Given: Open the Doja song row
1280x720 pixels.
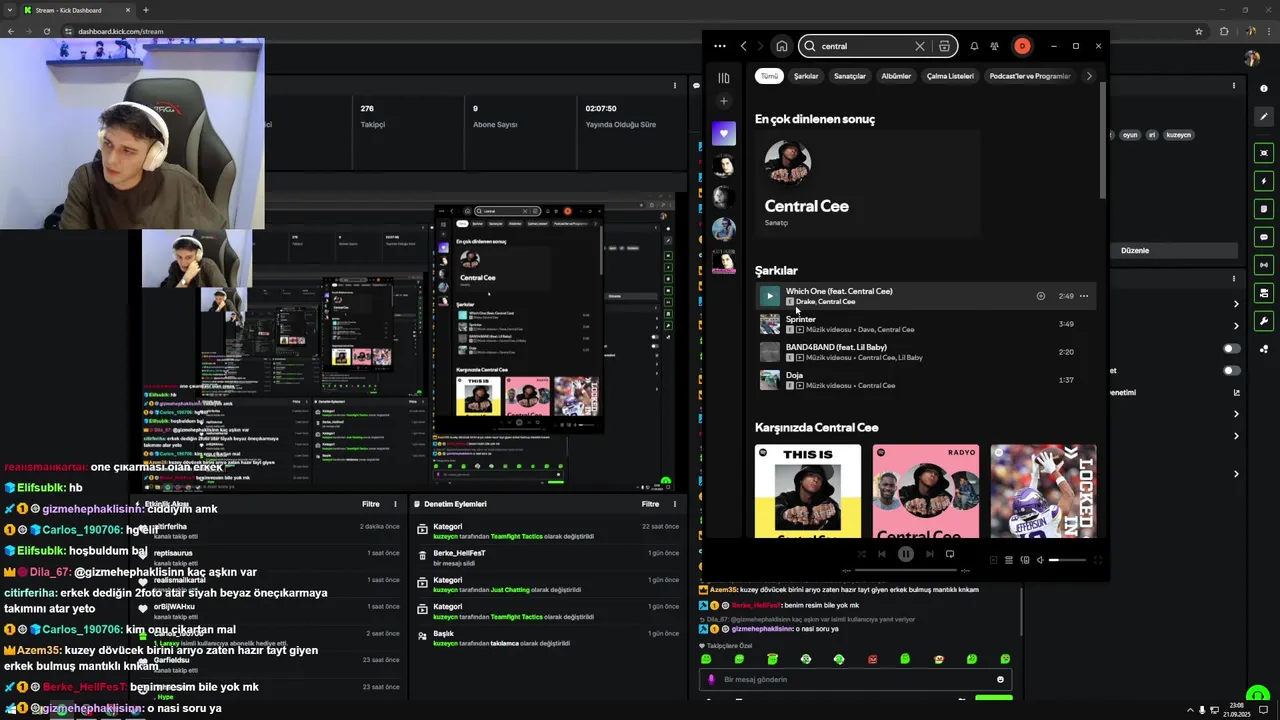Looking at the screenshot, I should tap(926, 380).
